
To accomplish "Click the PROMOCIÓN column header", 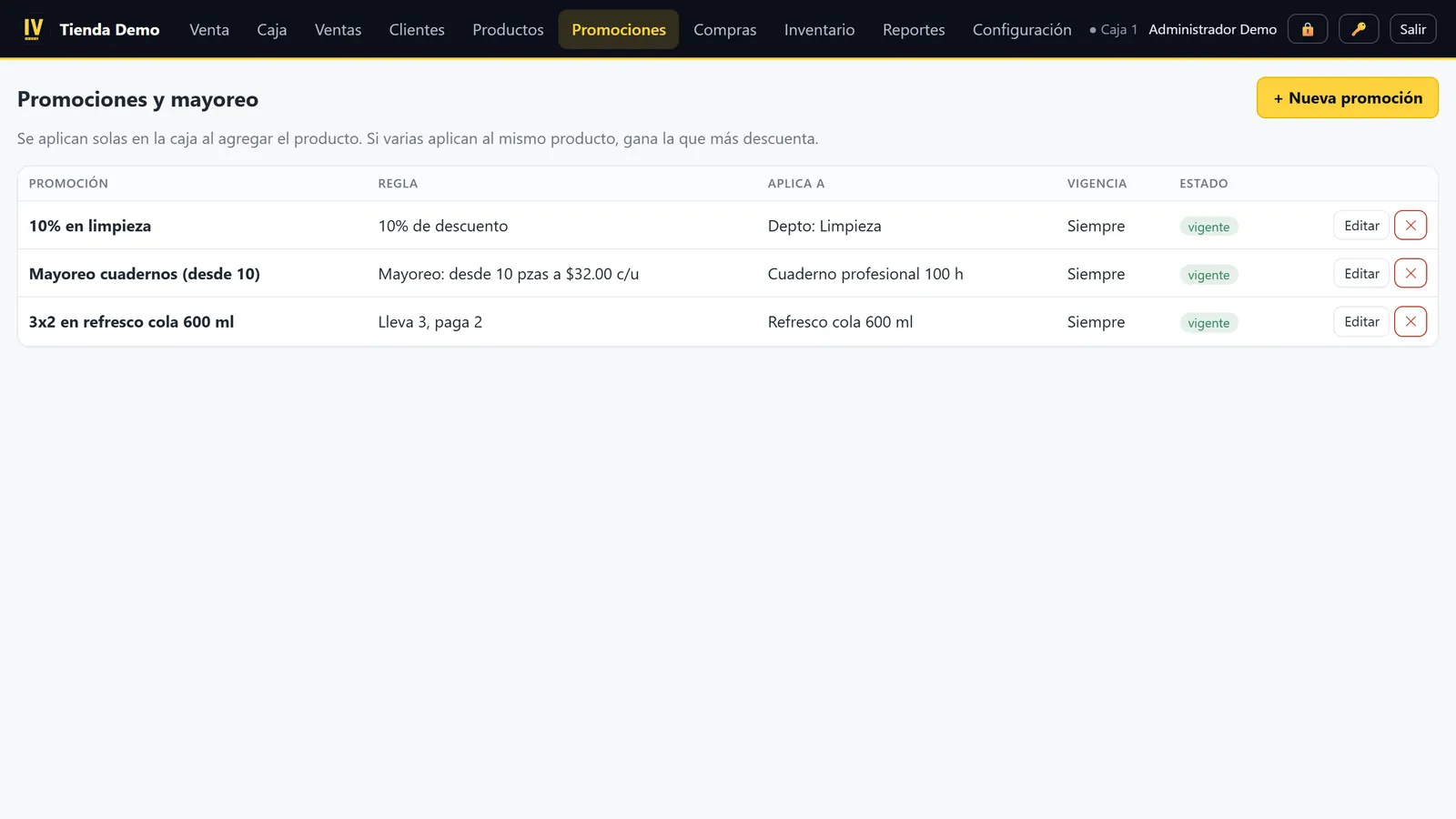I will pos(68,183).
